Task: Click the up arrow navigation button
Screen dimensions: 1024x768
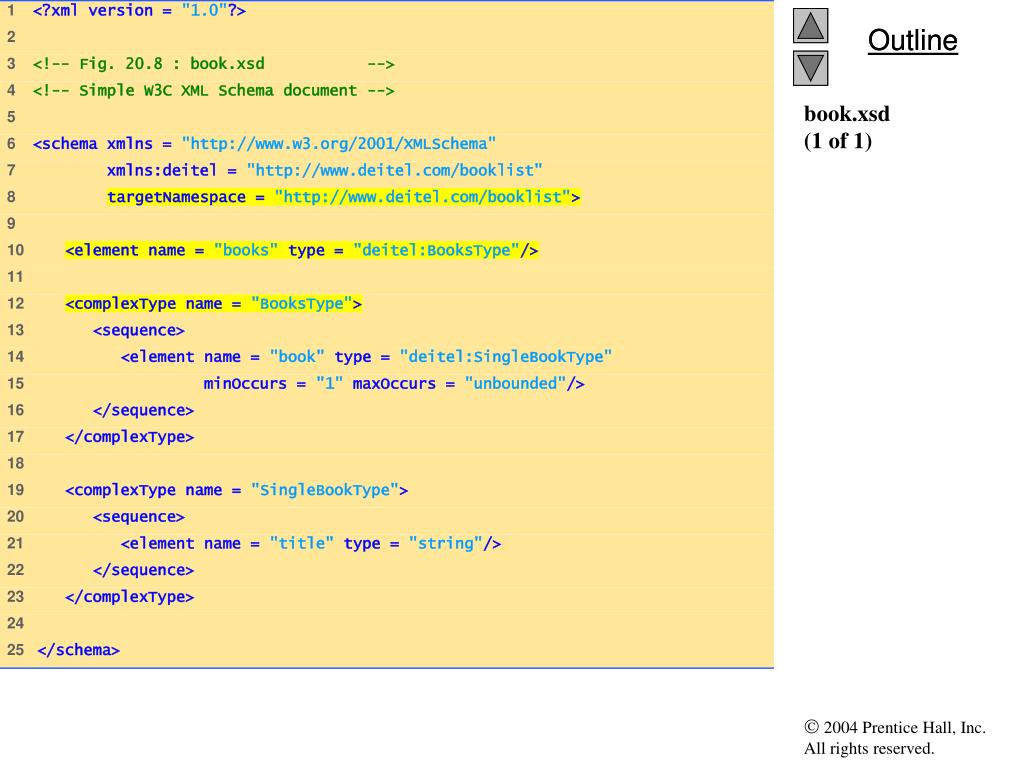Action: [x=810, y=25]
